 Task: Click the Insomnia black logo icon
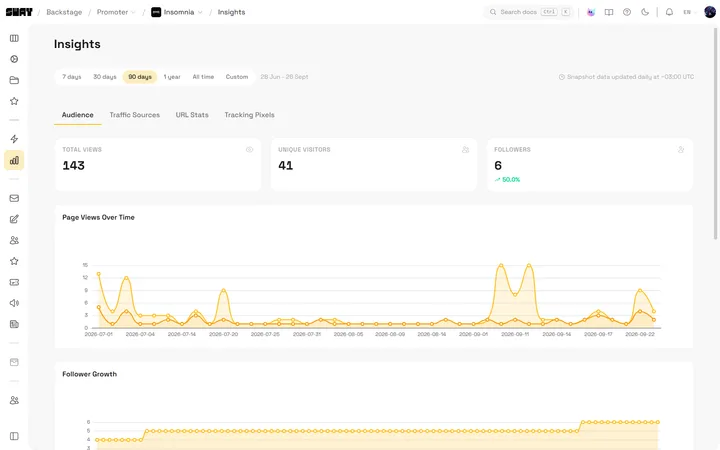click(156, 12)
